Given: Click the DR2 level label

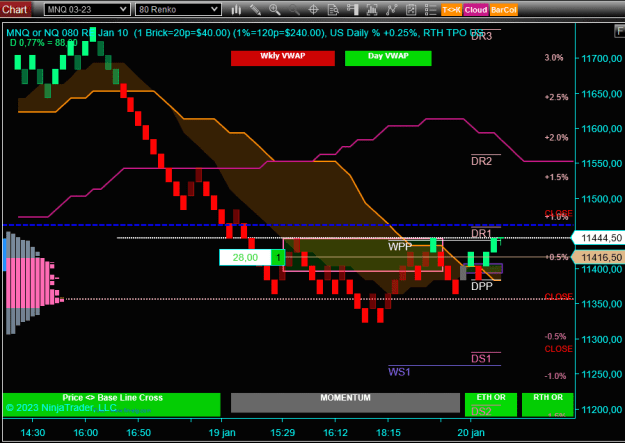Looking at the screenshot, I should [482, 161].
